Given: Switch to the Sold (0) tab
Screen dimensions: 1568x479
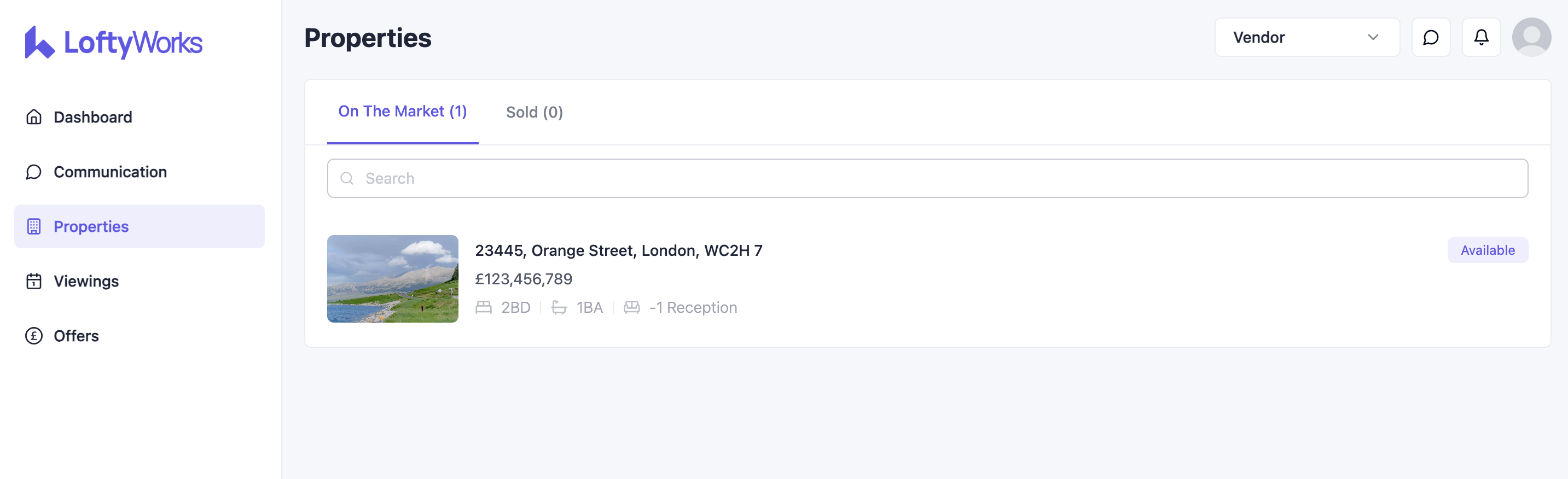Looking at the screenshot, I should coord(534,113).
